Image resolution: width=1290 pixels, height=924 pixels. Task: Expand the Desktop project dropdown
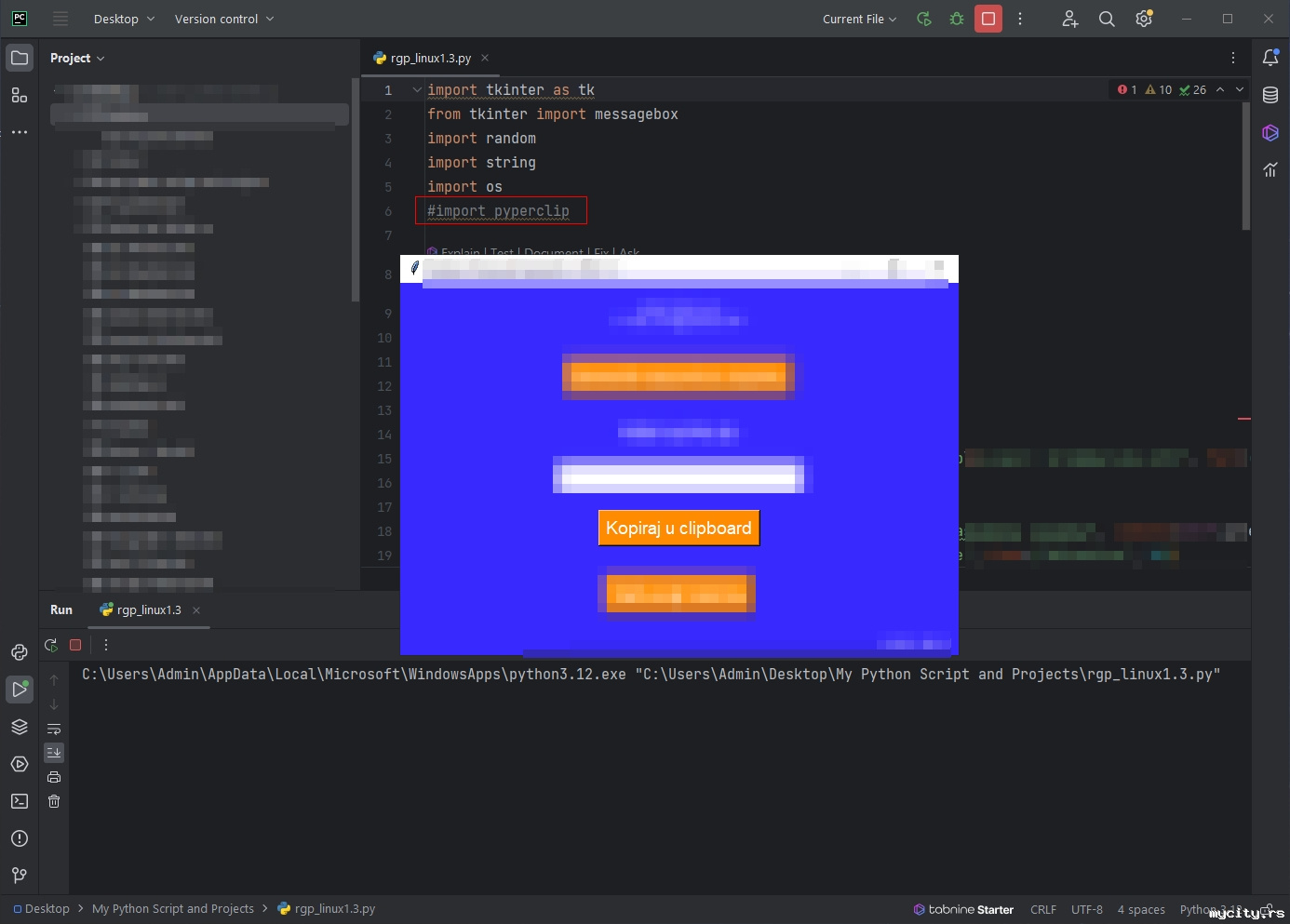coord(125,19)
